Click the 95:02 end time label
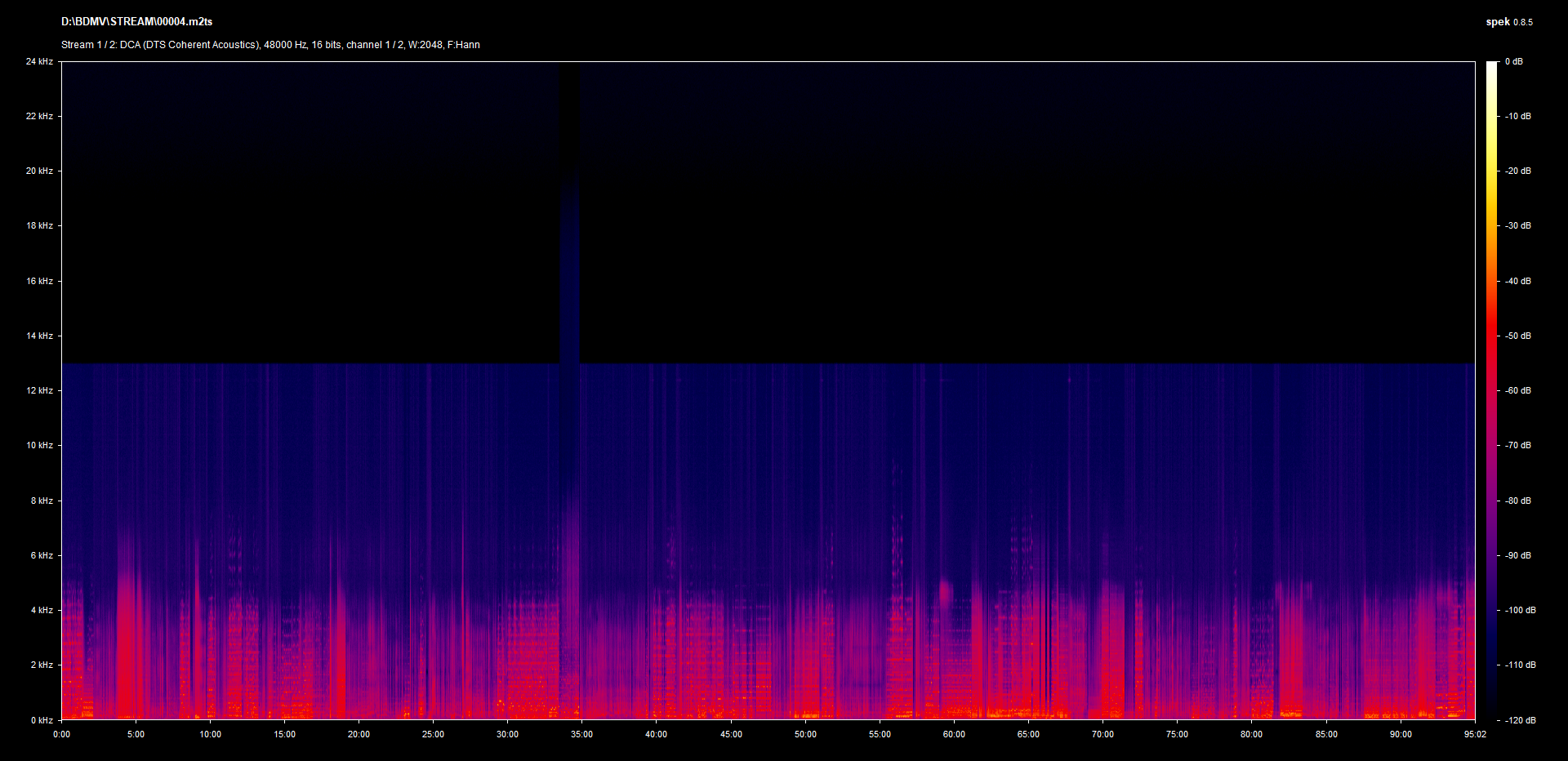The image size is (1568, 761). click(x=1474, y=734)
